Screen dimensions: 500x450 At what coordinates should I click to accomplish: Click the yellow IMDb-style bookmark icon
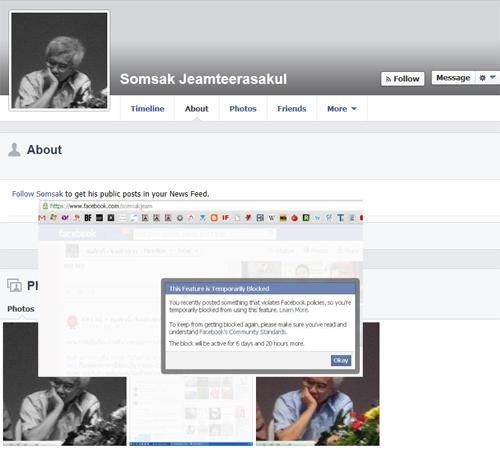(x=283, y=218)
